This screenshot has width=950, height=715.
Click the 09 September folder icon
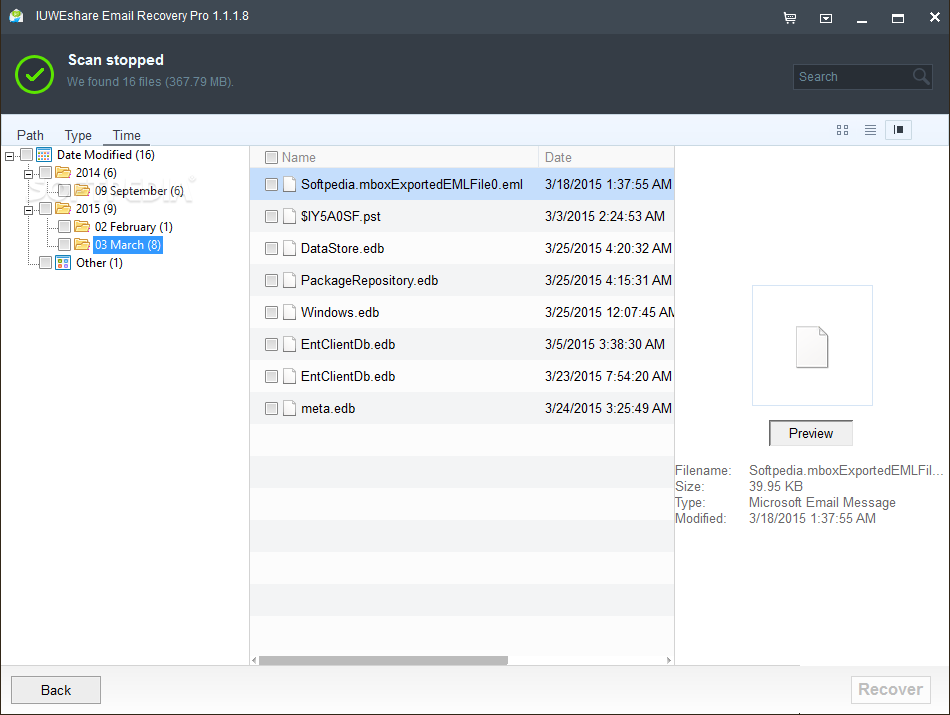click(x=82, y=191)
